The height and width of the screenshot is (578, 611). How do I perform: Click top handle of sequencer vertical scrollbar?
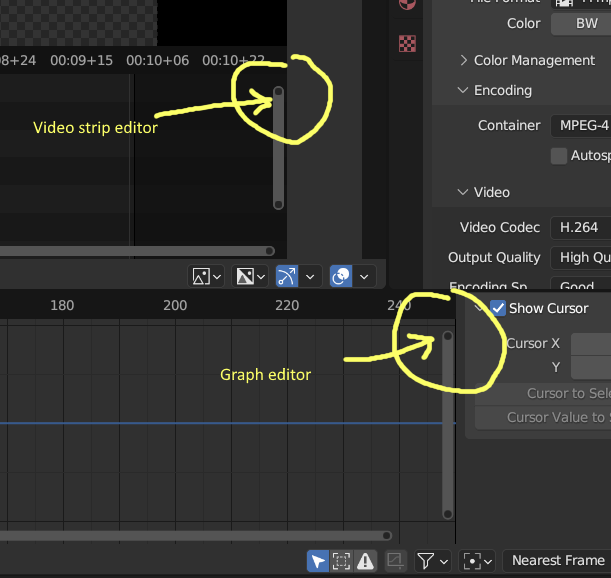pyautogui.click(x=278, y=92)
